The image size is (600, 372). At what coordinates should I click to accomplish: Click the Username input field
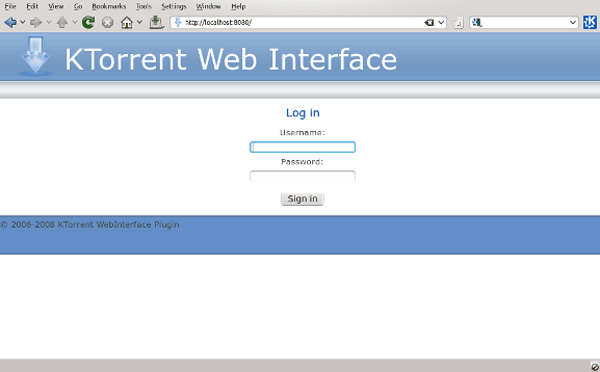tap(303, 147)
